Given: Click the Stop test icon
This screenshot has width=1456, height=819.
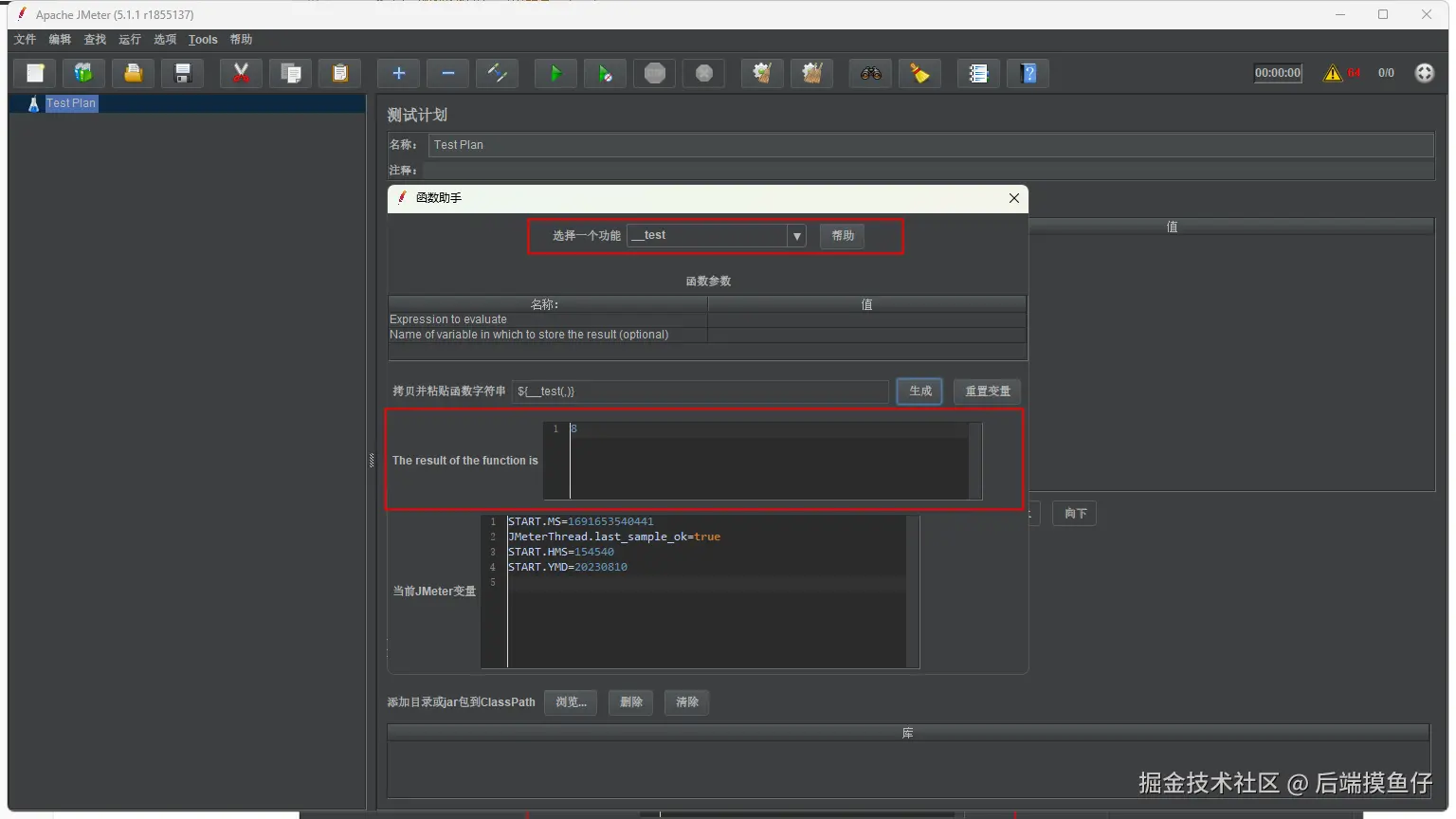Looking at the screenshot, I should pos(655,73).
